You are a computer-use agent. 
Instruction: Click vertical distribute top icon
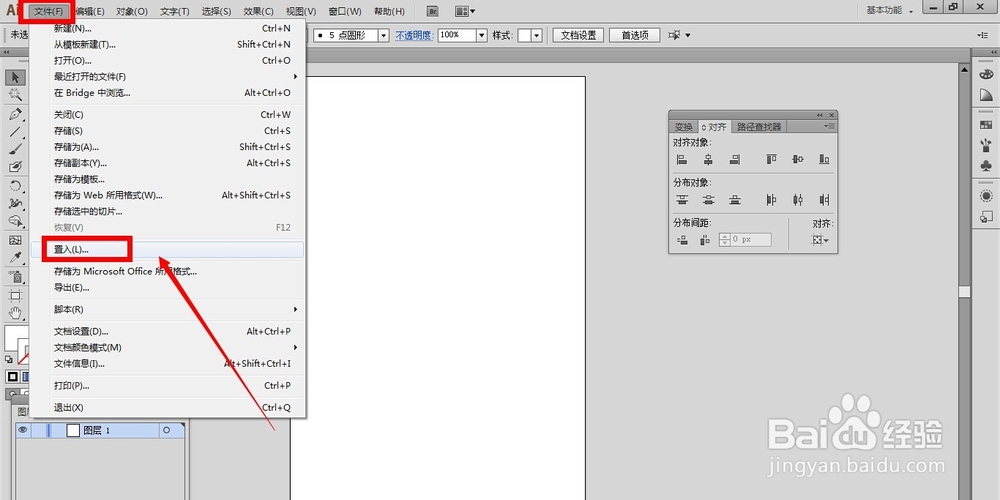682,200
